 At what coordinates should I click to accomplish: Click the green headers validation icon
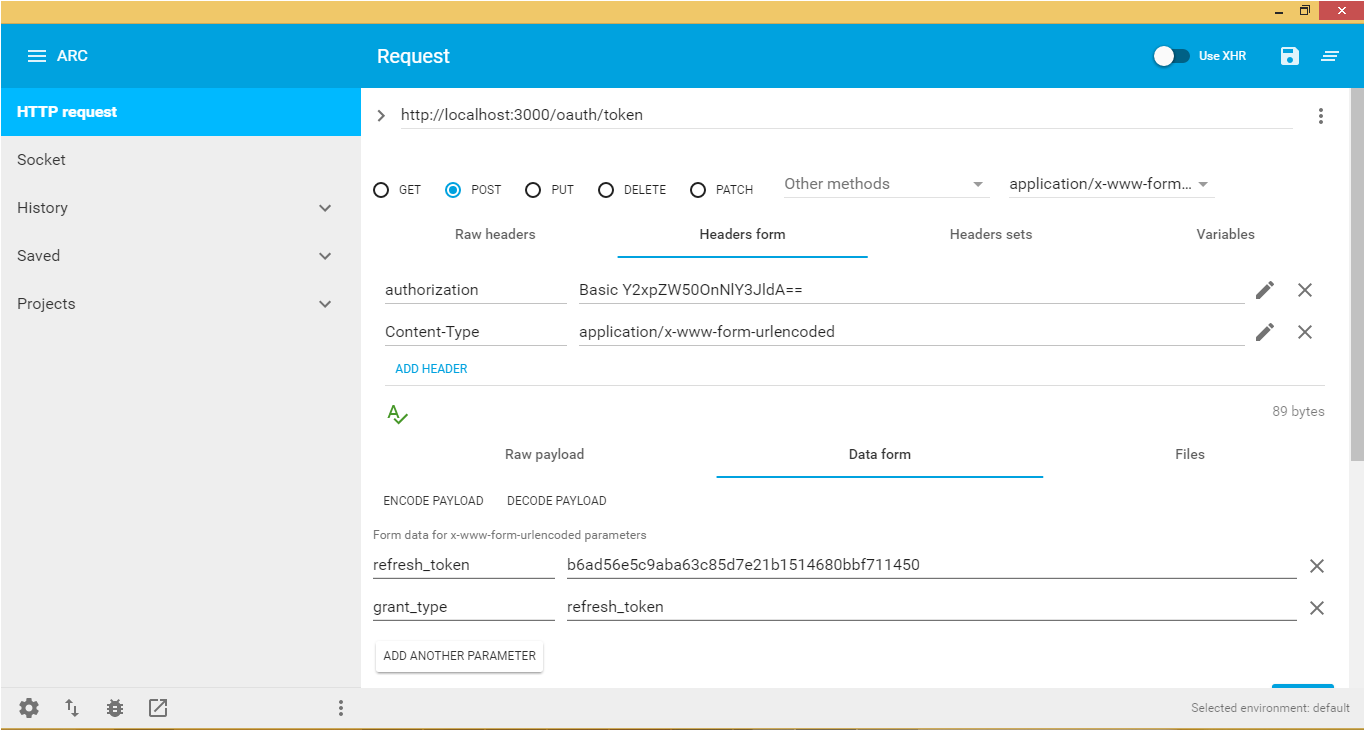(x=397, y=414)
